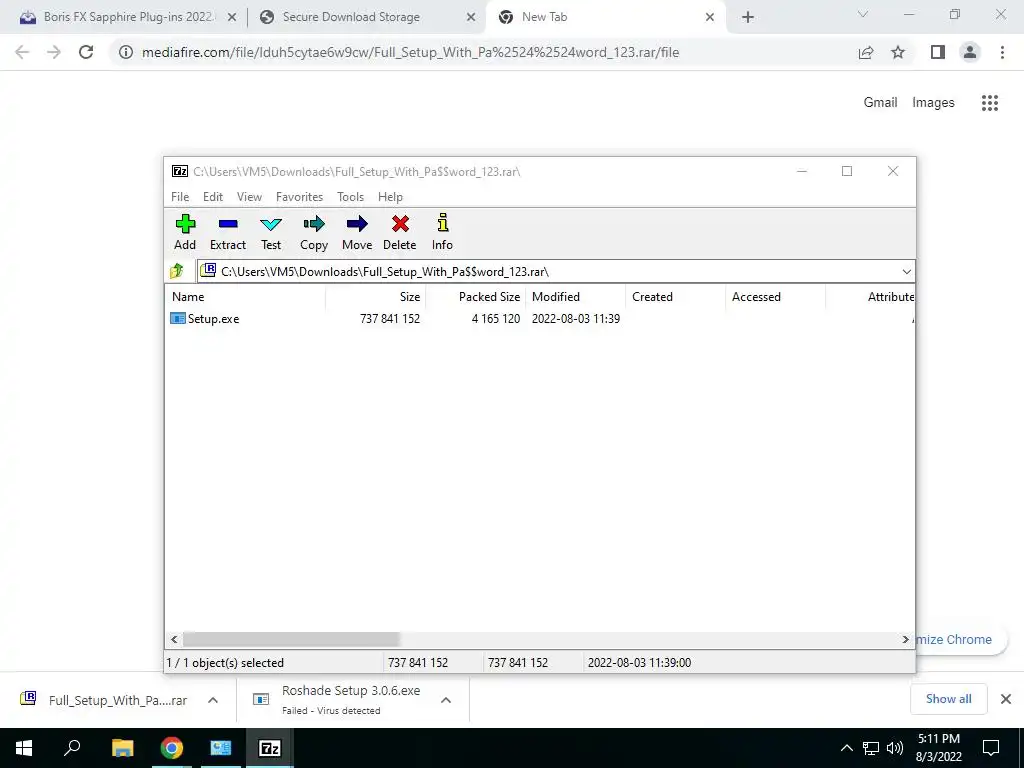The height and width of the screenshot is (768, 1024).
Task: Toggle Chrome side panel
Action: click(x=938, y=52)
